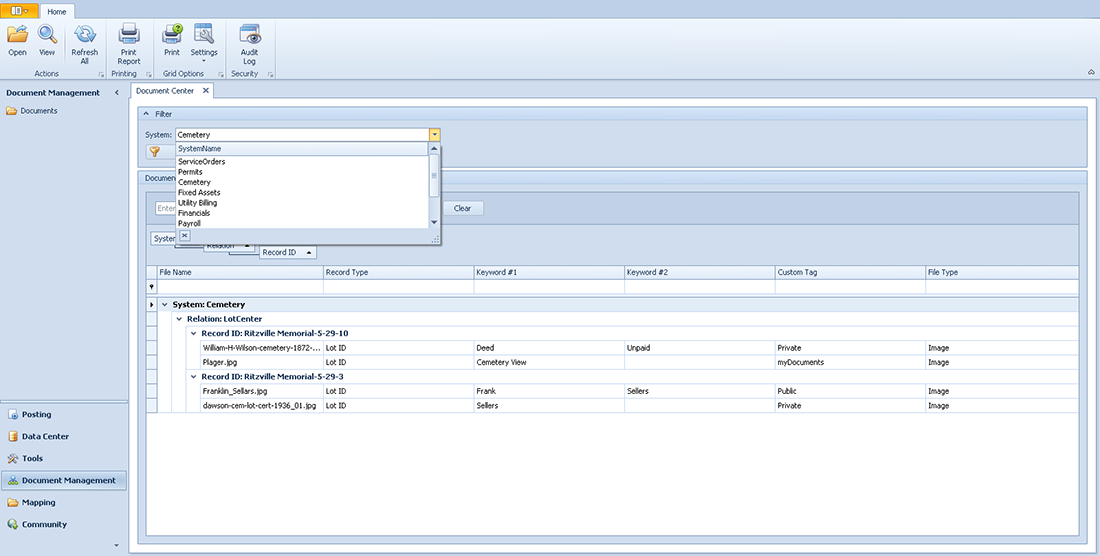Click the File Name auto-filter row cell
The height and width of the screenshot is (556, 1100).
point(240,287)
